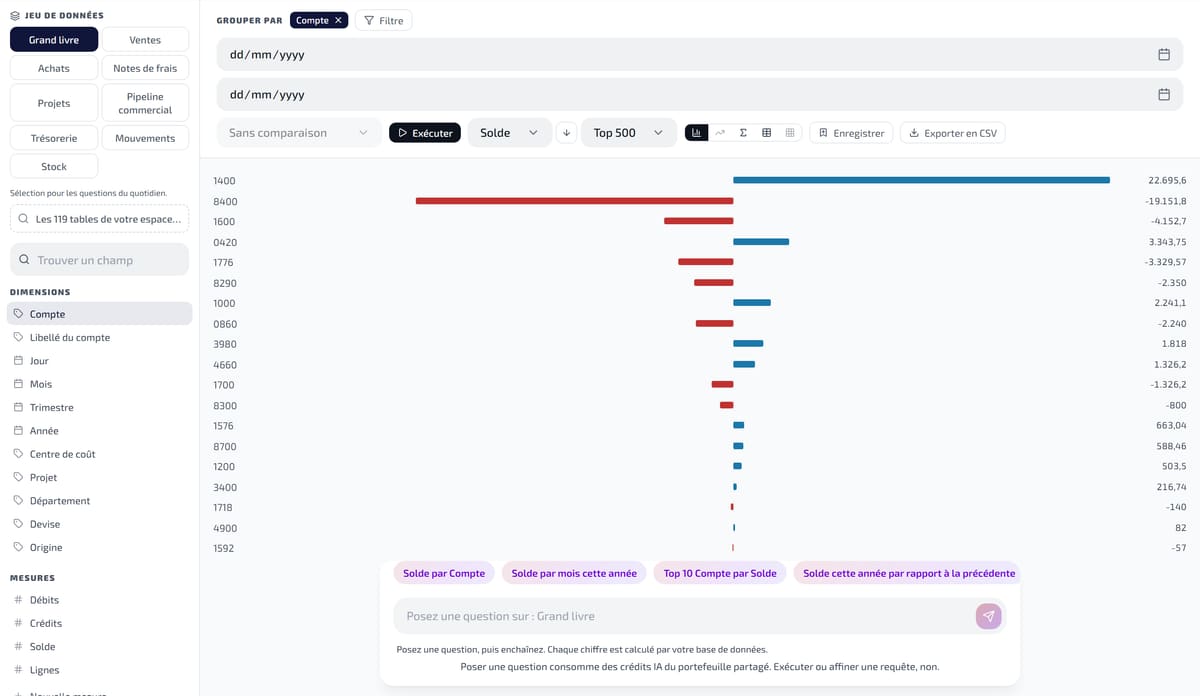The image size is (1200, 696).
Task: Switch to line chart view
Action: [x=720, y=133]
